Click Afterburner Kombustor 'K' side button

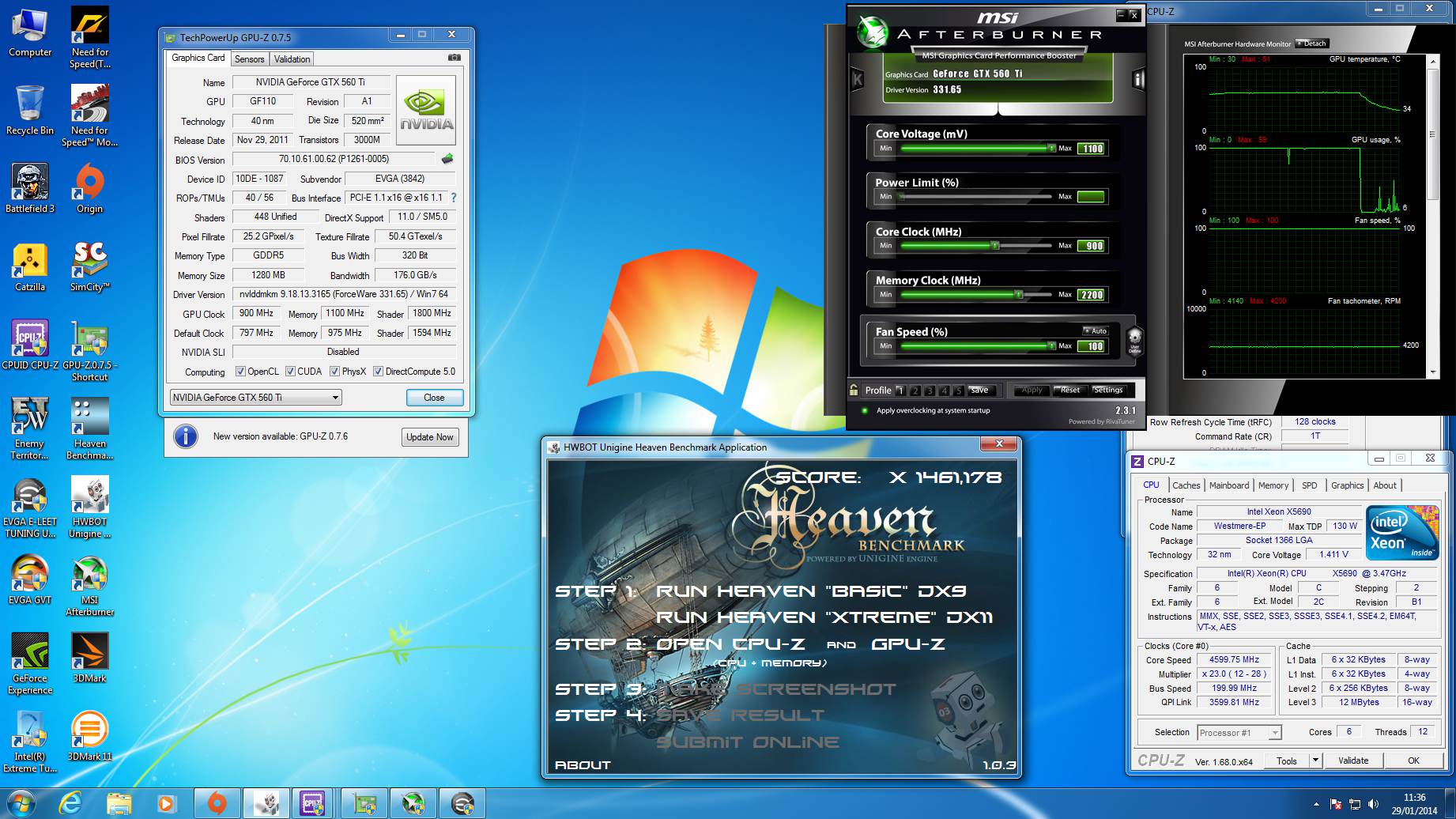tap(858, 79)
